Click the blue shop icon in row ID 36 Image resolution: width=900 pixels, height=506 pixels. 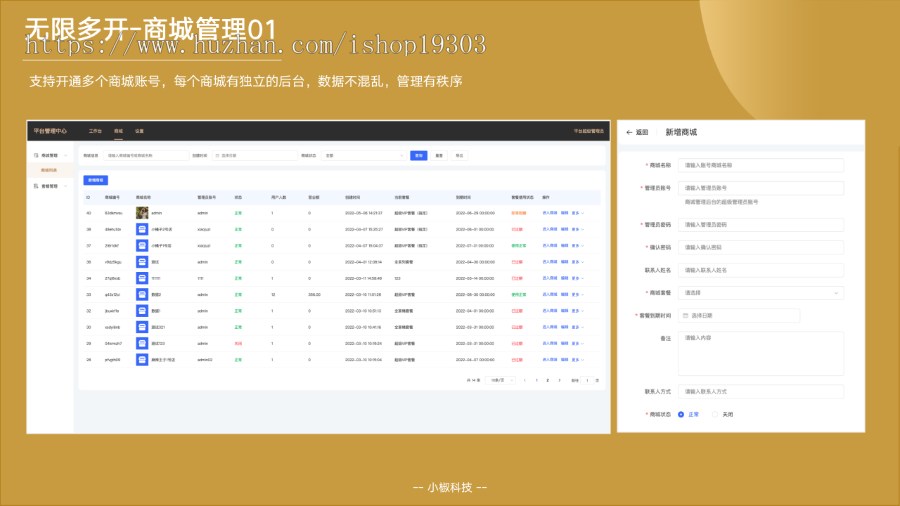coord(142,262)
